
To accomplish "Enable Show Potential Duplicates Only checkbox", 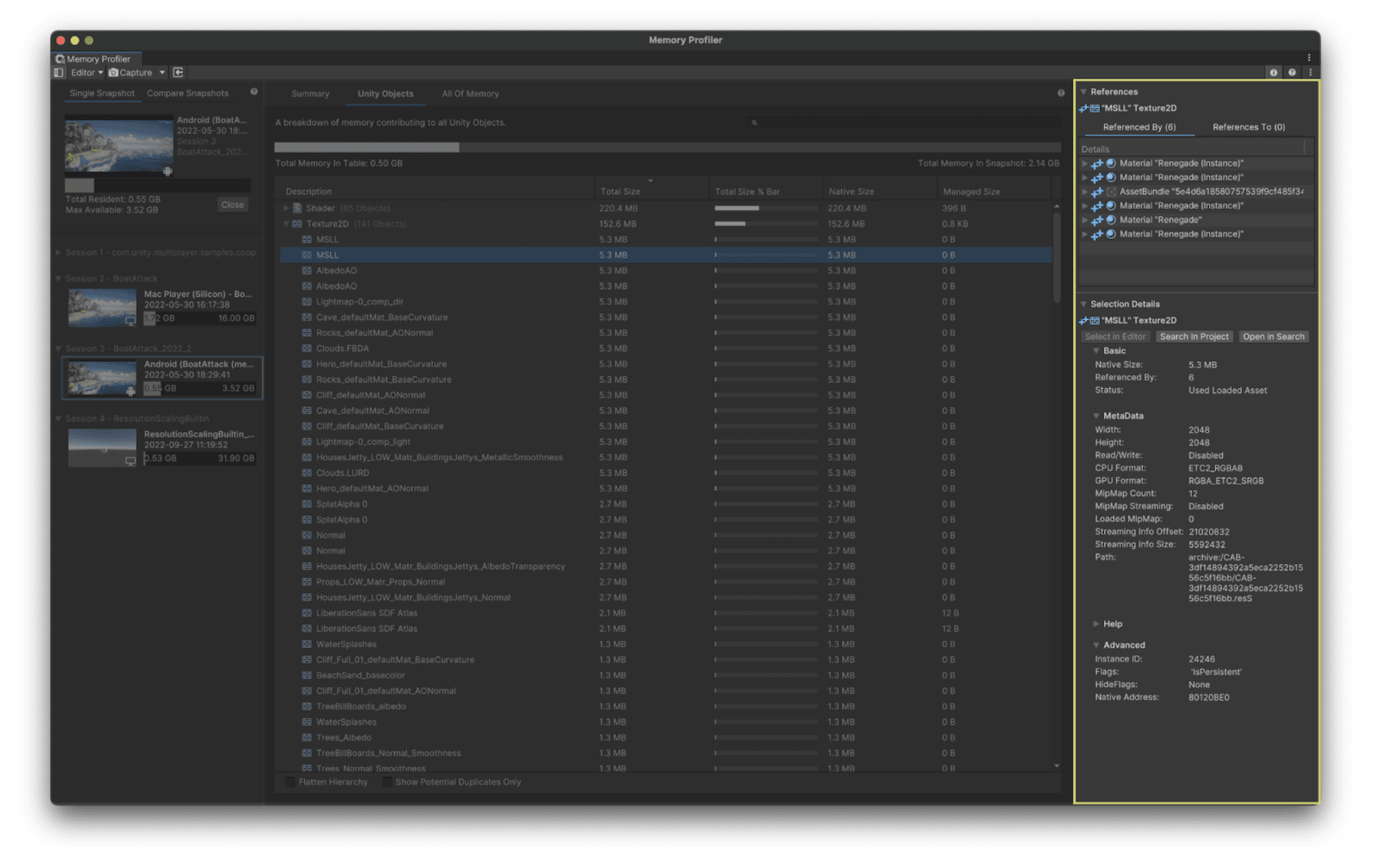I will coord(387,782).
